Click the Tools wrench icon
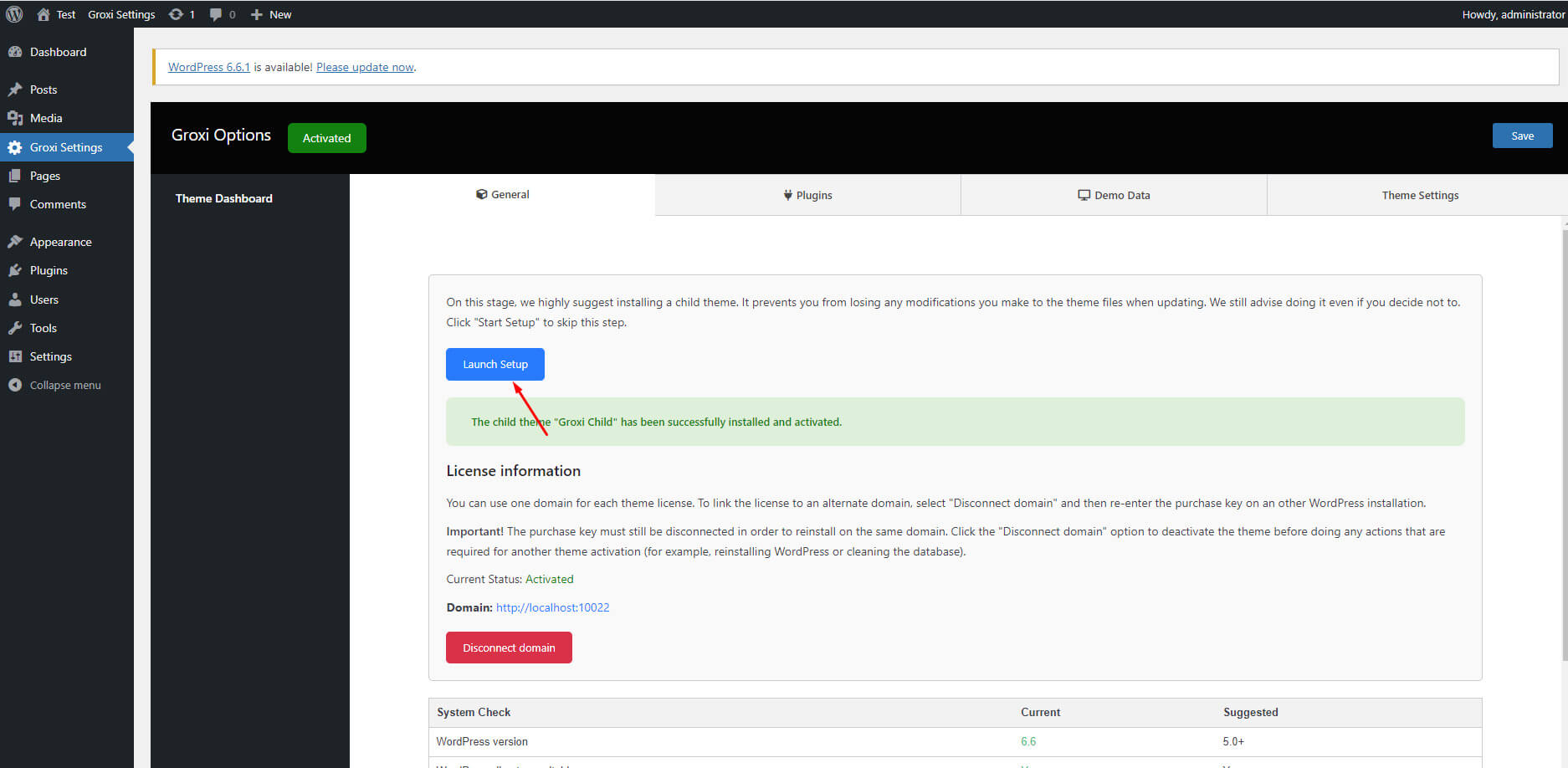 tap(15, 328)
